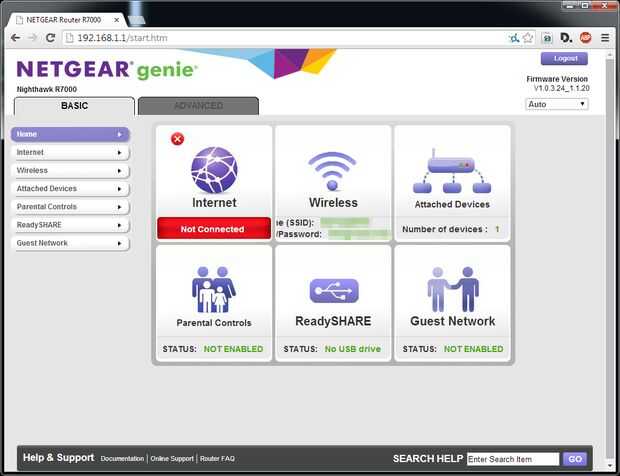Viewport: 620px width, 476px height.
Task: Click the Wireless tile title text
Action: click(333, 203)
